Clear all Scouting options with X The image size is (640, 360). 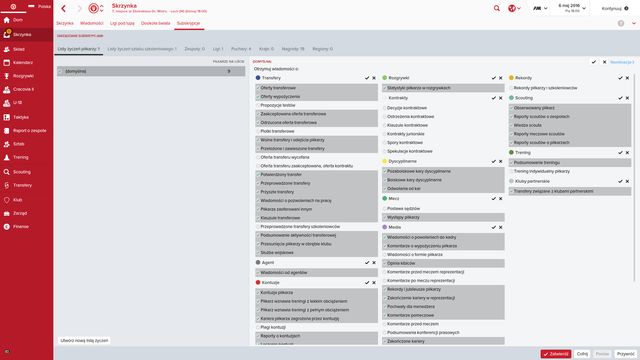pos(627,98)
